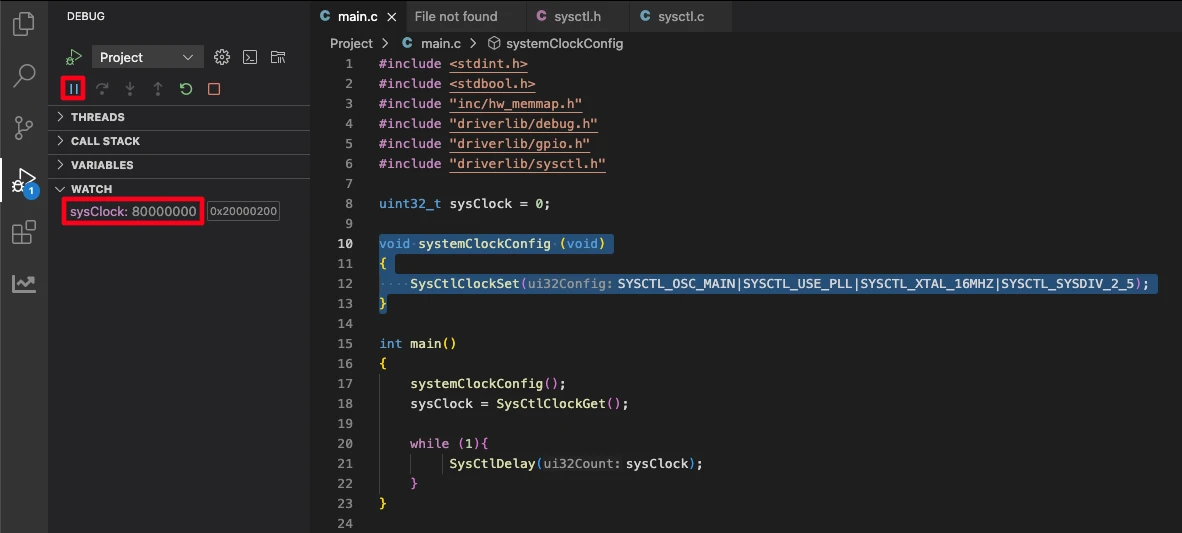The width and height of the screenshot is (1182, 533).
Task: Stop the debug session
Action: [x=214, y=89]
